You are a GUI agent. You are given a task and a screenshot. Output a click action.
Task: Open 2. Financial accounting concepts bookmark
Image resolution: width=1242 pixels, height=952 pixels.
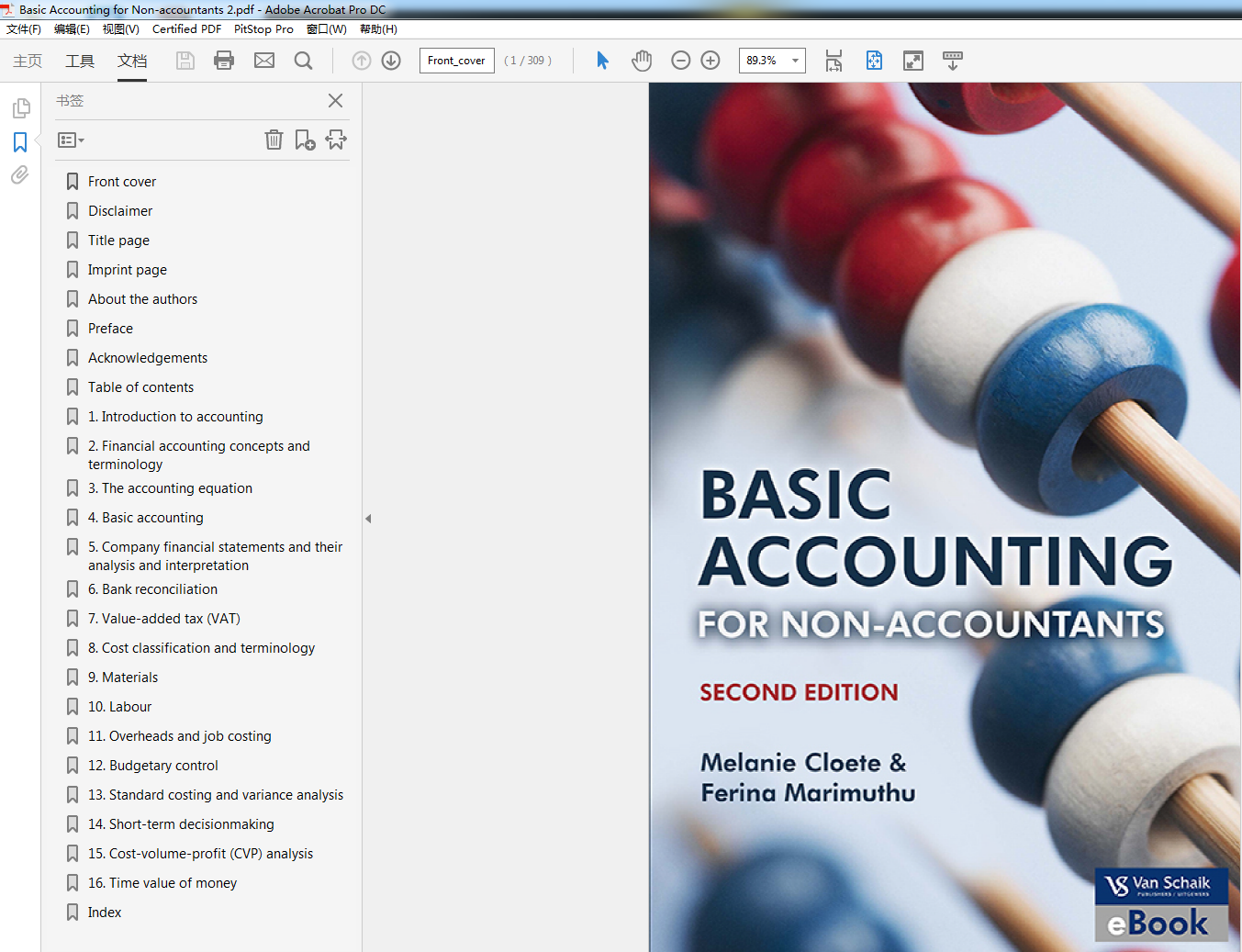[199, 455]
